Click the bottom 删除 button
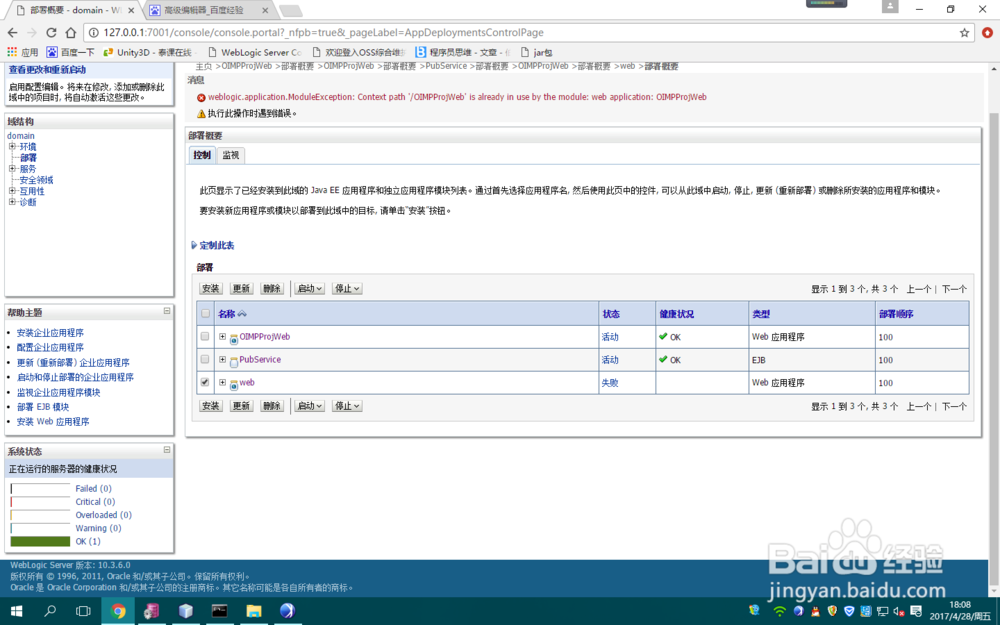Viewport: 1000px width, 625px height. point(272,406)
